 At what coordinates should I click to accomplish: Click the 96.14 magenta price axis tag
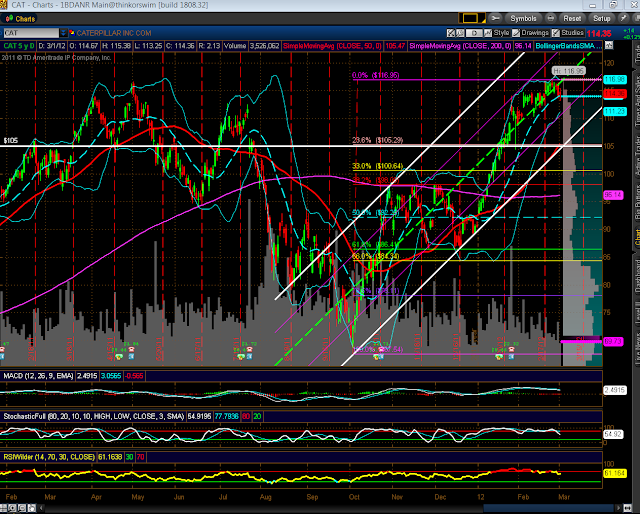[613, 195]
